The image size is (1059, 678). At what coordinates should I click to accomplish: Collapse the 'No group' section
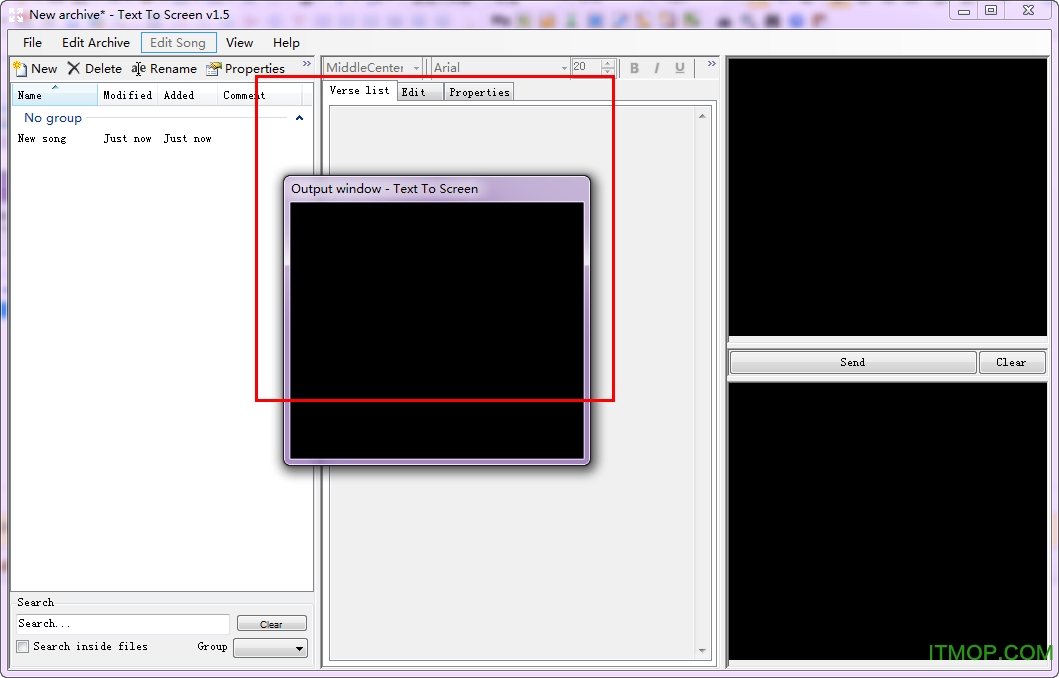(299, 117)
